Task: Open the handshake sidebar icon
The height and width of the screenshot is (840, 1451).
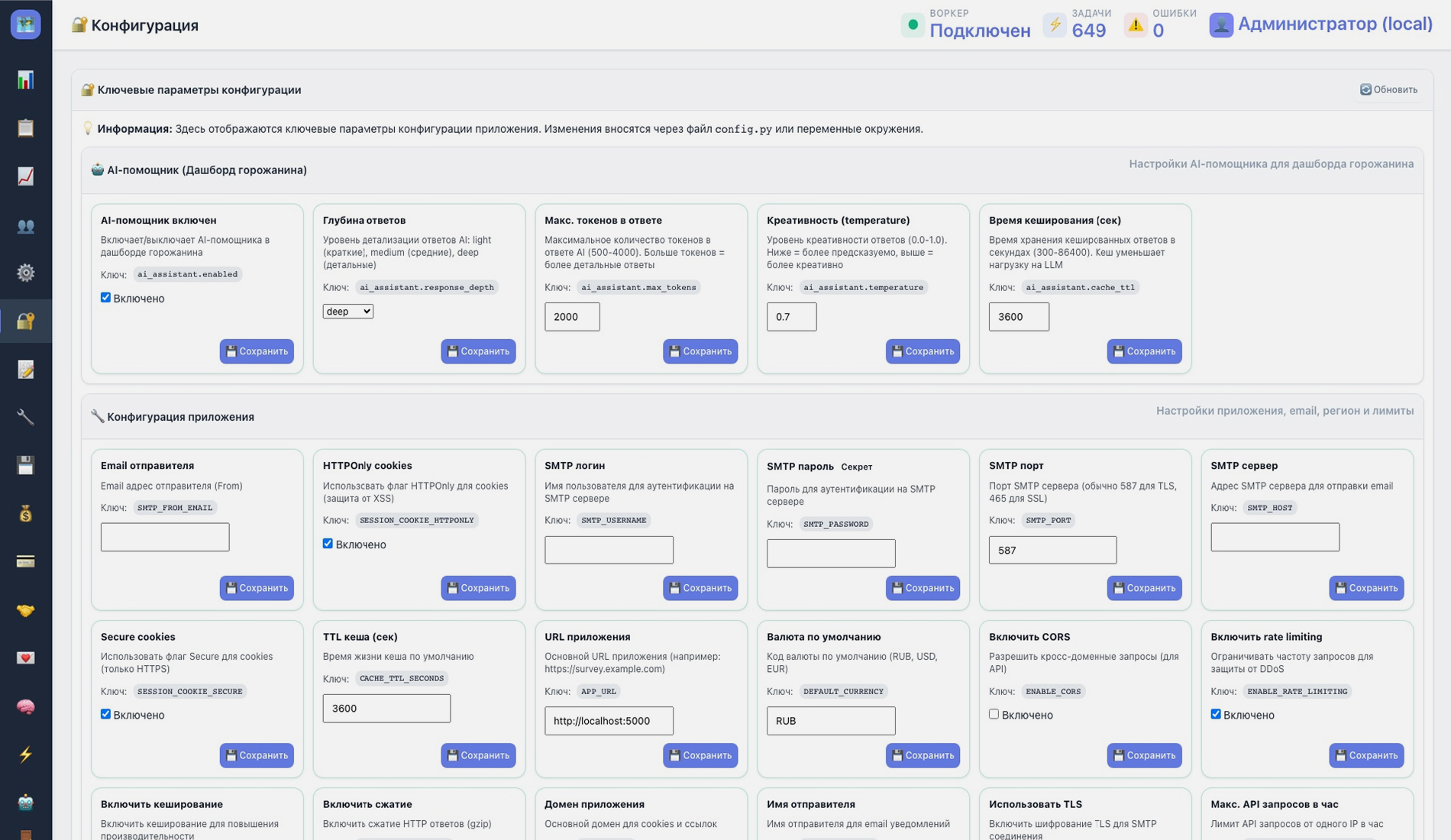Action: pos(25,610)
